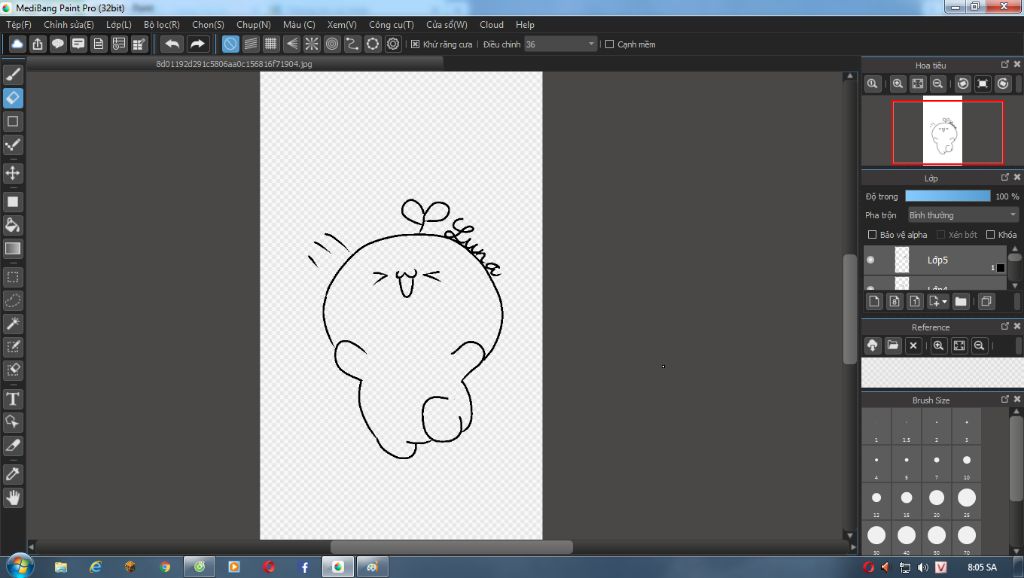The image size is (1024, 578).
Task: Rotate canvas left in Hoa tiêu panel
Action: click(x=963, y=84)
